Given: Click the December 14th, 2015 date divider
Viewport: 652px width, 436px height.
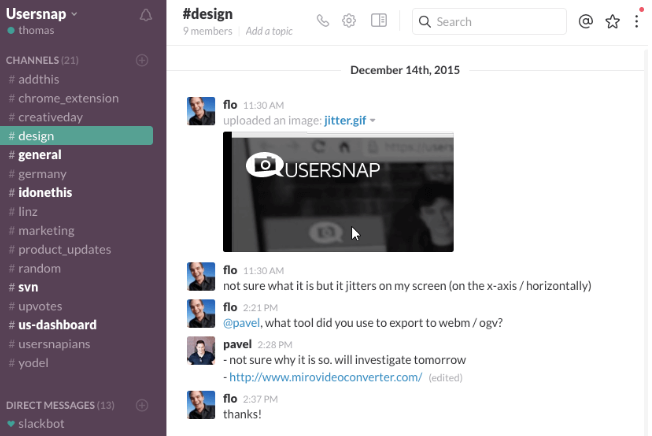Looking at the screenshot, I should point(405,70).
